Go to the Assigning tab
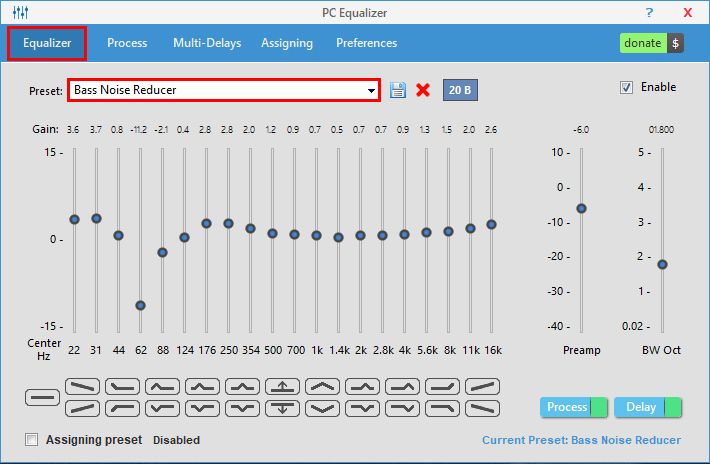The height and width of the screenshot is (464, 710). coord(287,43)
